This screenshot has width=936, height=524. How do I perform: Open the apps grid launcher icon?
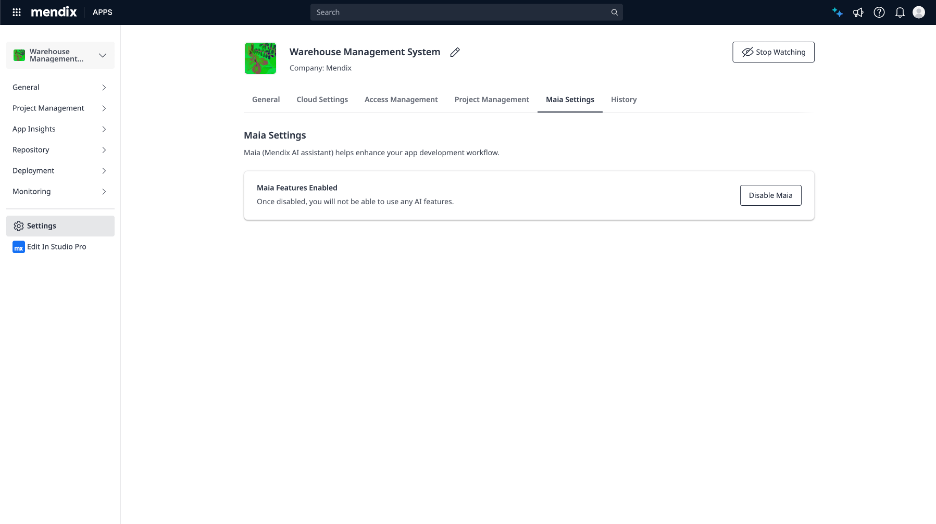pyautogui.click(x=16, y=12)
